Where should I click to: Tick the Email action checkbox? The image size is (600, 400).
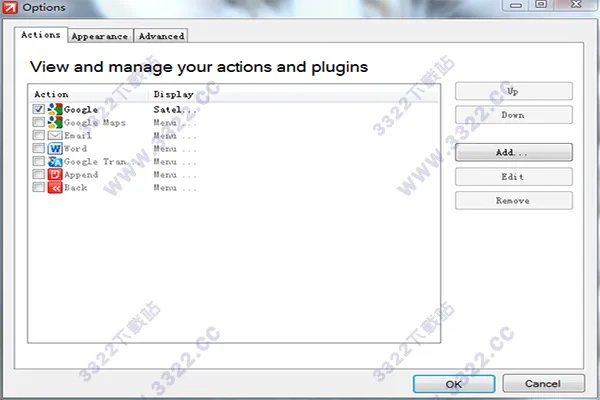[x=38, y=135]
